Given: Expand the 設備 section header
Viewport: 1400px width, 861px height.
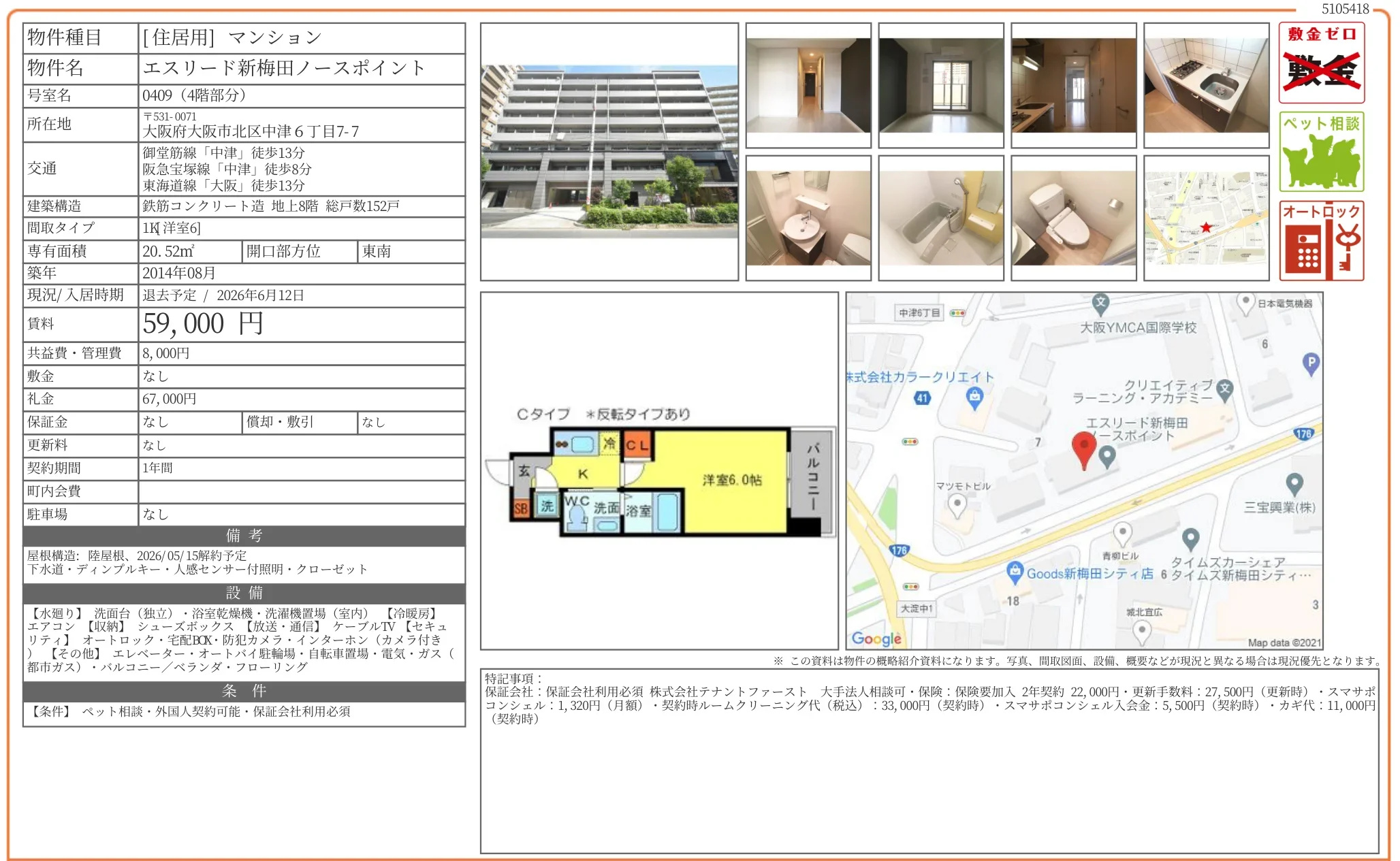Looking at the screenshot, I should click(243, 593).
